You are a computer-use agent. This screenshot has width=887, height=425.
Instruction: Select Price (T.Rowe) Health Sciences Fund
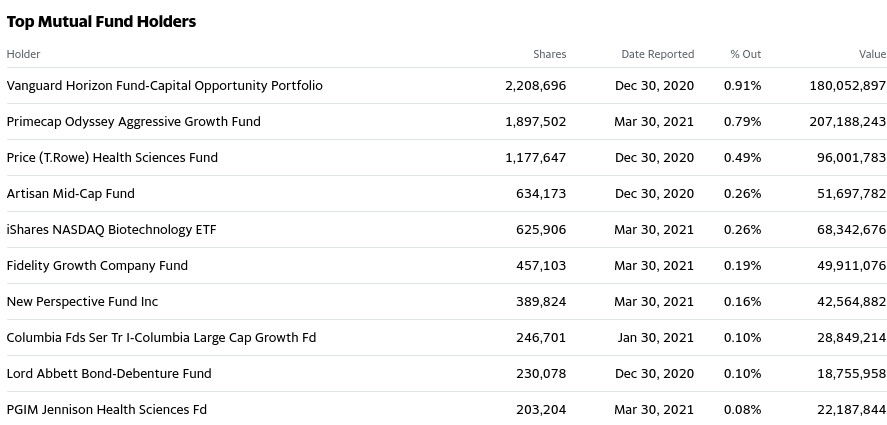click(112, 158)
